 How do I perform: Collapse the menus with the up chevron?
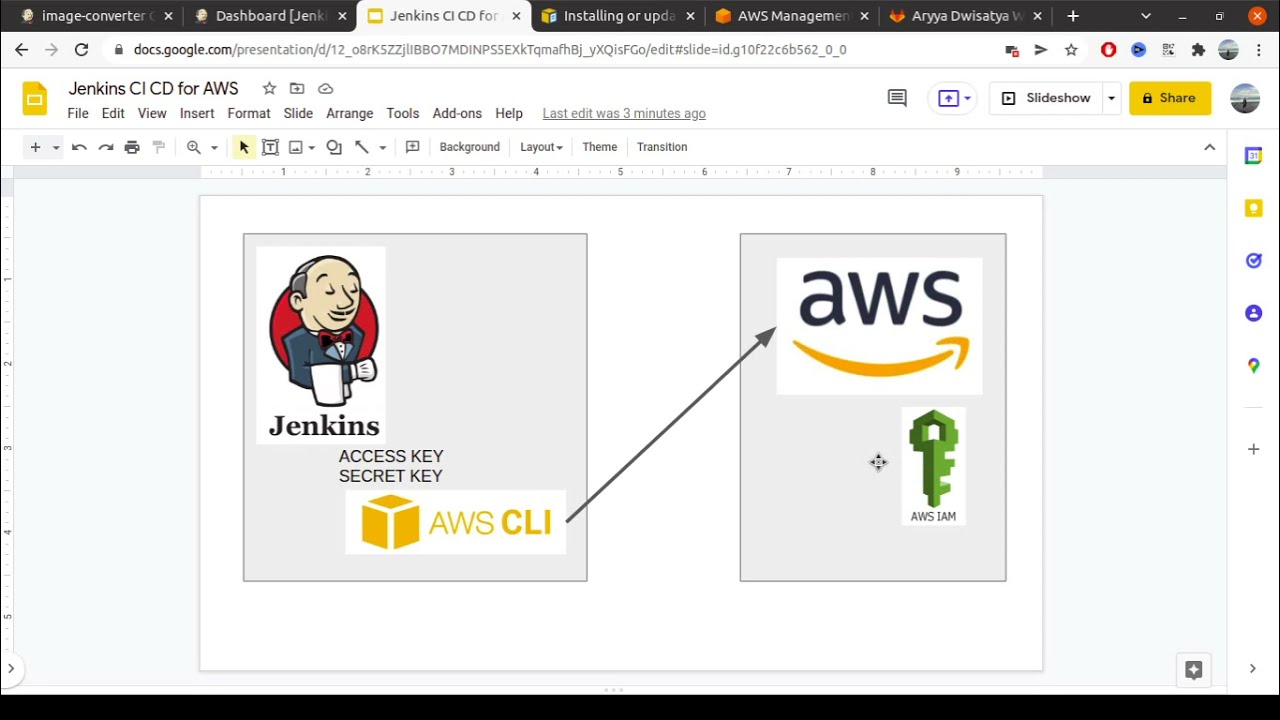pyautogui.click(x=1209, y=147)
